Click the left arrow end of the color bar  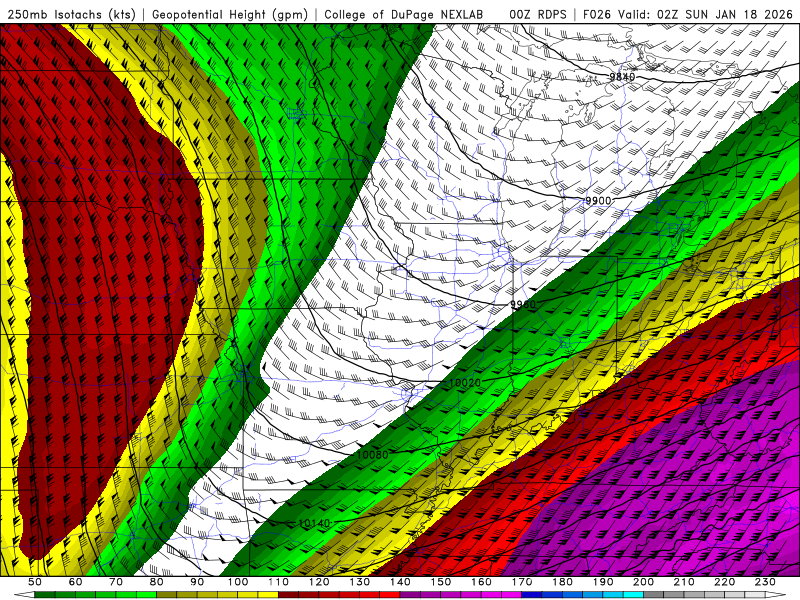coord(24,595)
